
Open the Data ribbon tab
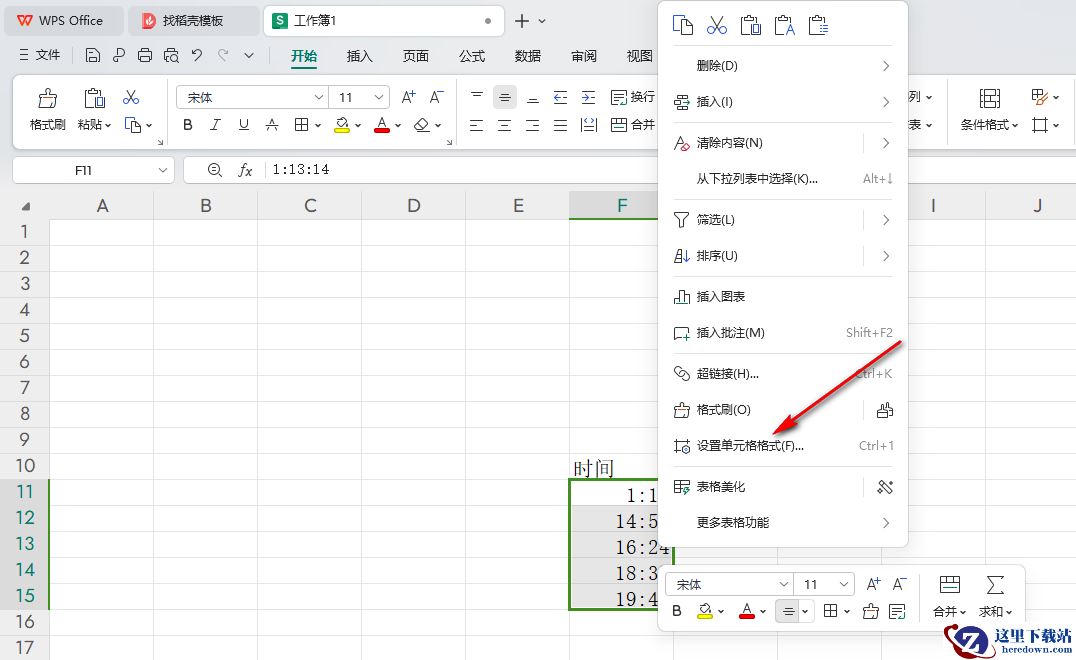click(528, 56)
